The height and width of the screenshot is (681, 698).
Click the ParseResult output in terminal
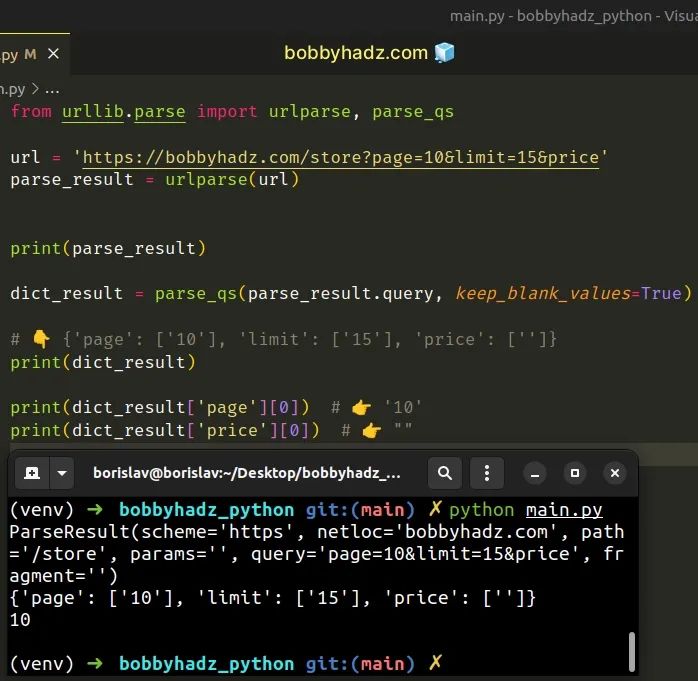(x=317, y=554)
